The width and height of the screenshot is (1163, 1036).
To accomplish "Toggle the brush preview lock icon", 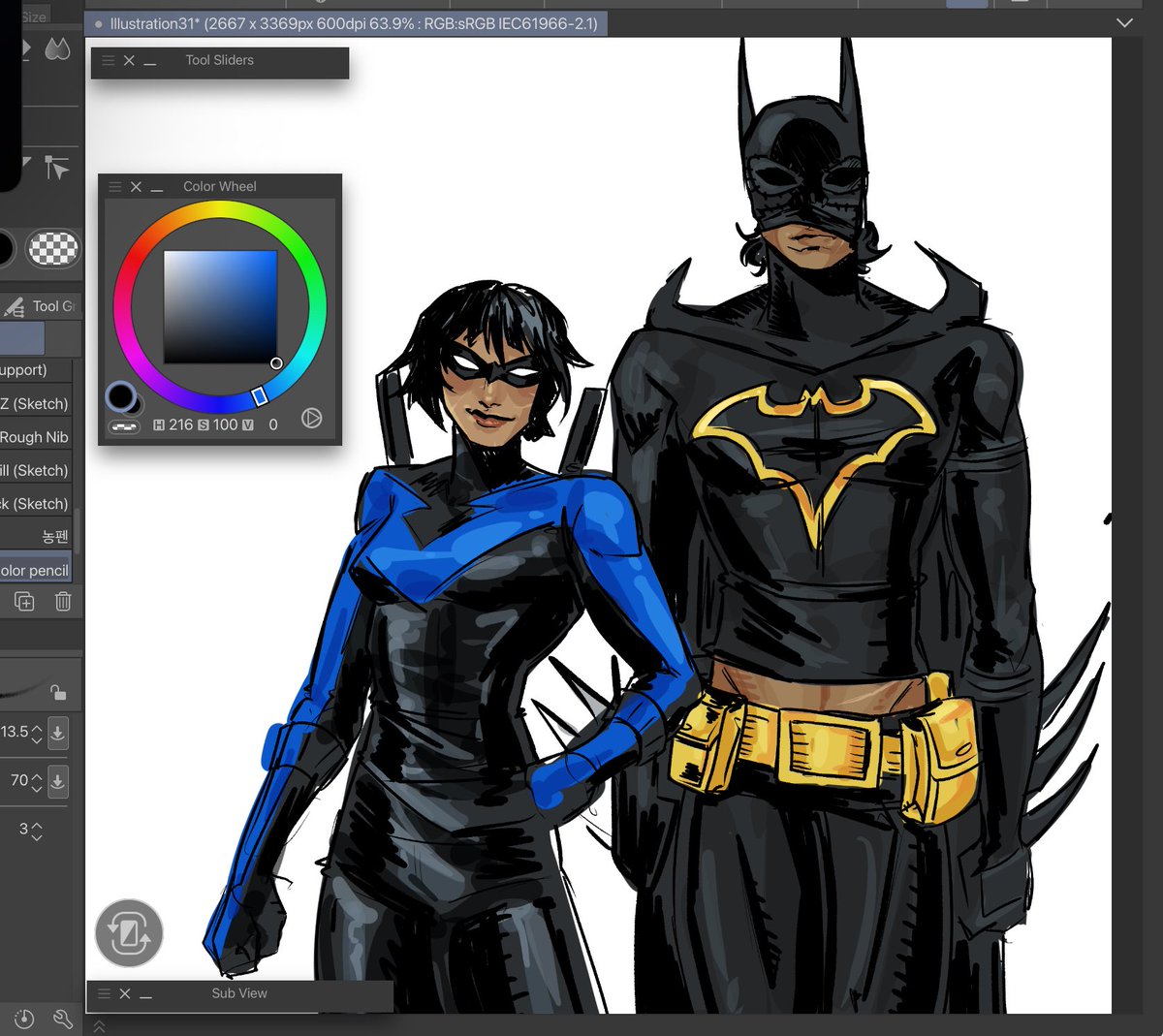I will tap(58, 692).
